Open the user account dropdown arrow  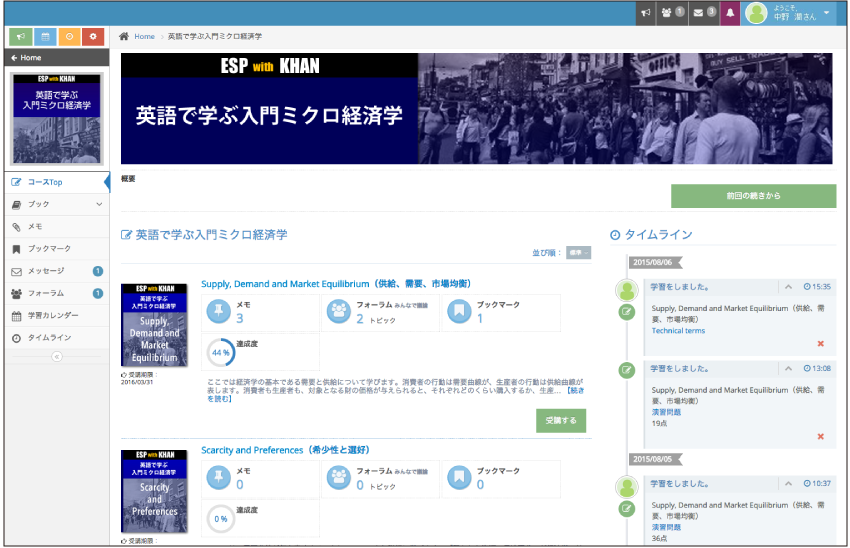[827, 12]
